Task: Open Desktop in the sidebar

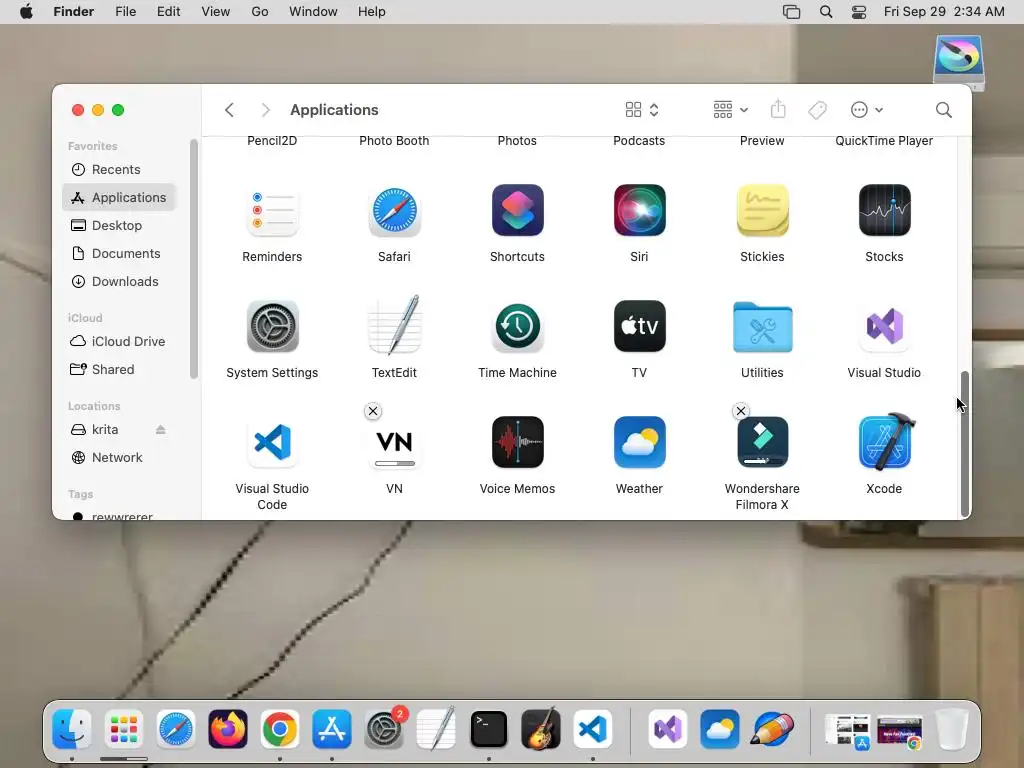Action: (x=119, y=225)
